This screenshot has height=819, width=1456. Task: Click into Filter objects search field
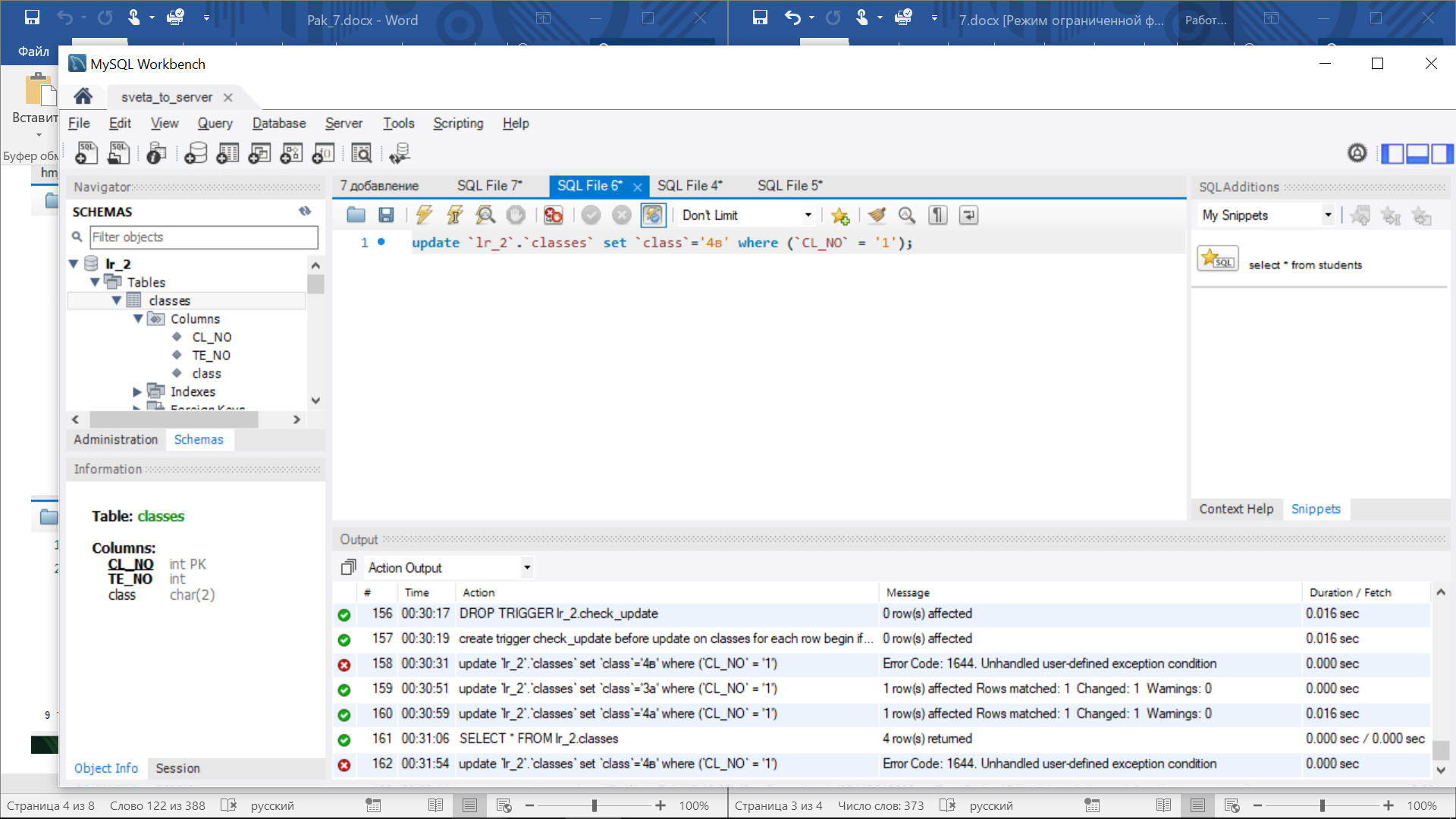(204, 237)
